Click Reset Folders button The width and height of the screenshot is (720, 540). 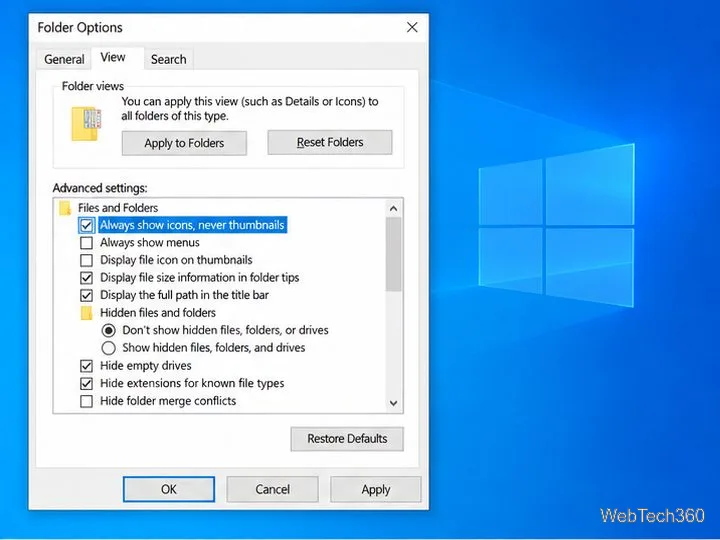330,142
